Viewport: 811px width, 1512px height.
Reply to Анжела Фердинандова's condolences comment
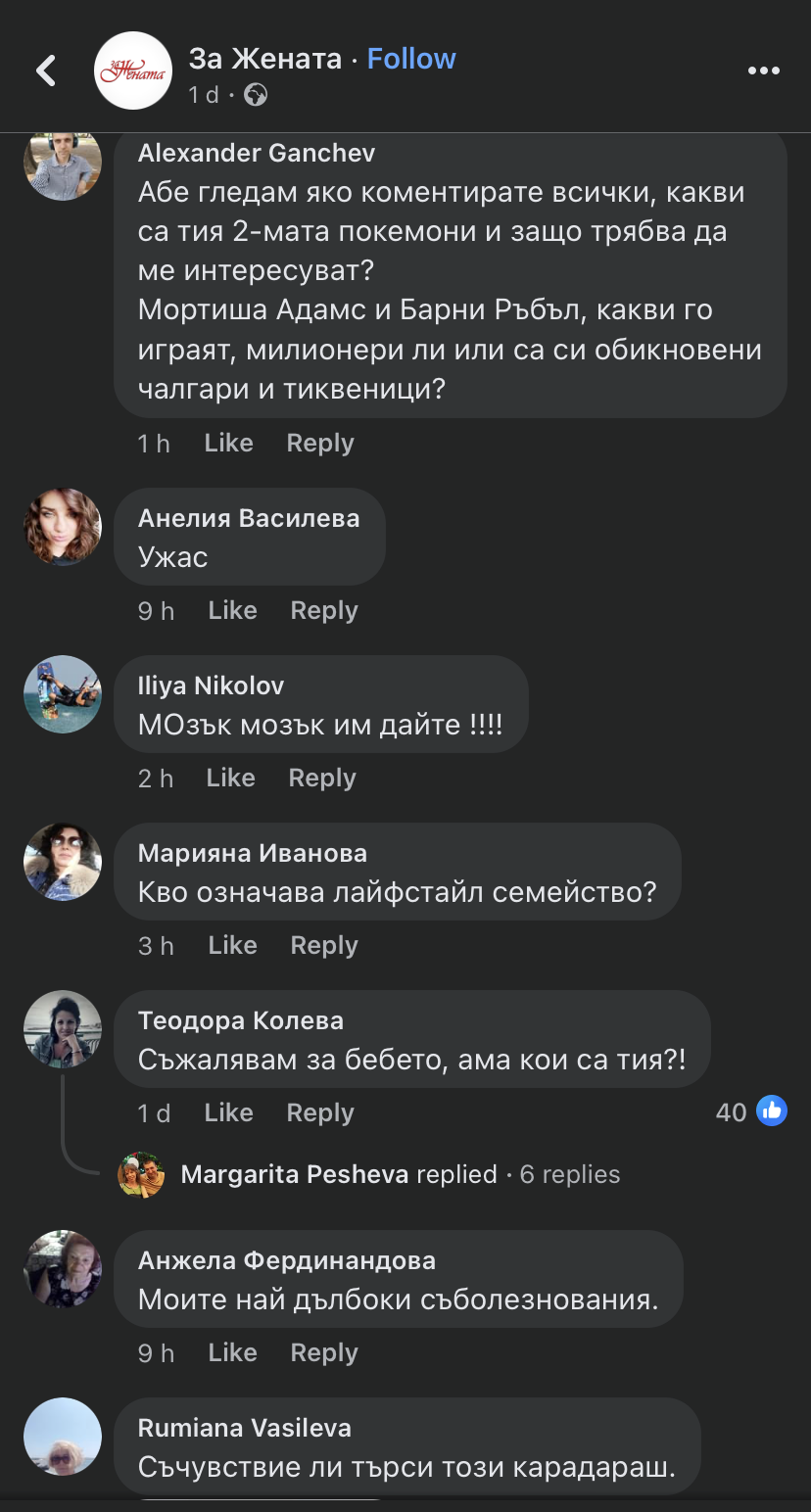[x=324, y=1352]
